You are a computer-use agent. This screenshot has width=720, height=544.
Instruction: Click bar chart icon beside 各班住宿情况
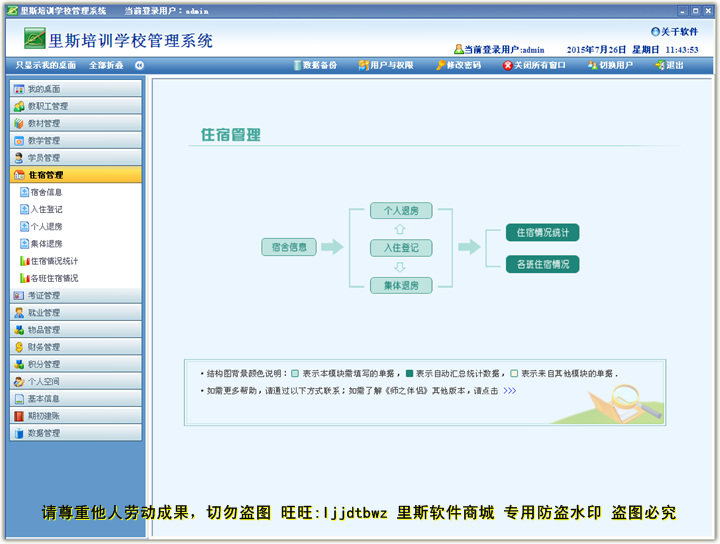pos(25,278)
